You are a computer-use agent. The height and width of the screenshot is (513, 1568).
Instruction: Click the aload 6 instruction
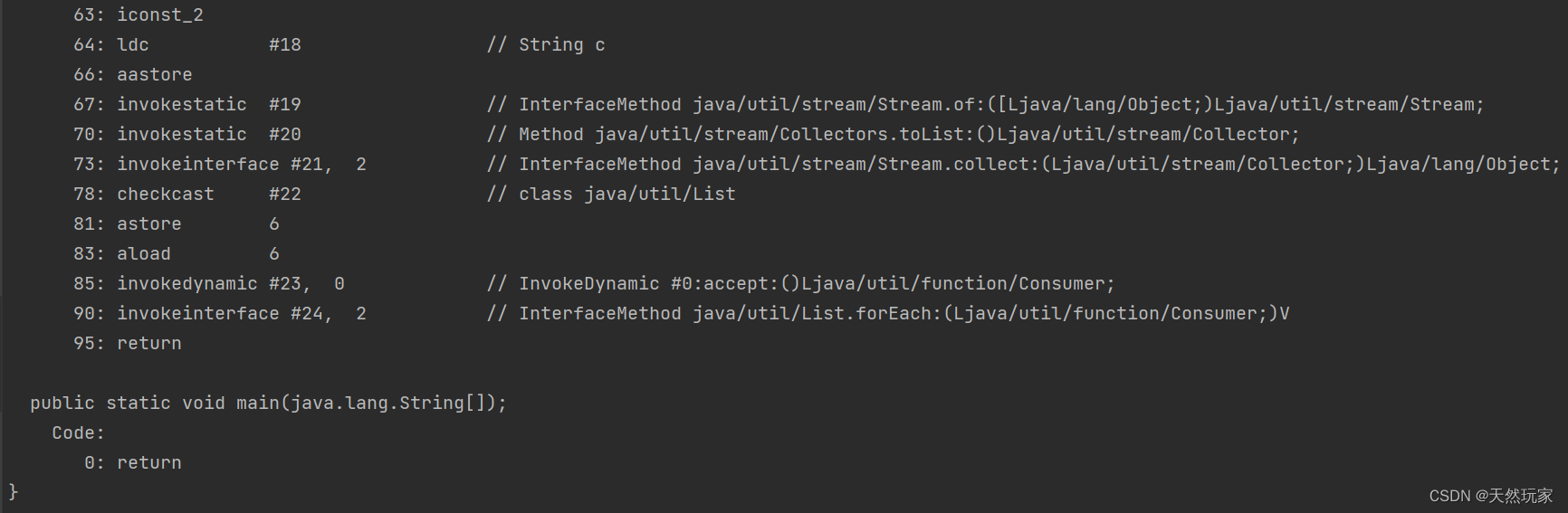197,254
